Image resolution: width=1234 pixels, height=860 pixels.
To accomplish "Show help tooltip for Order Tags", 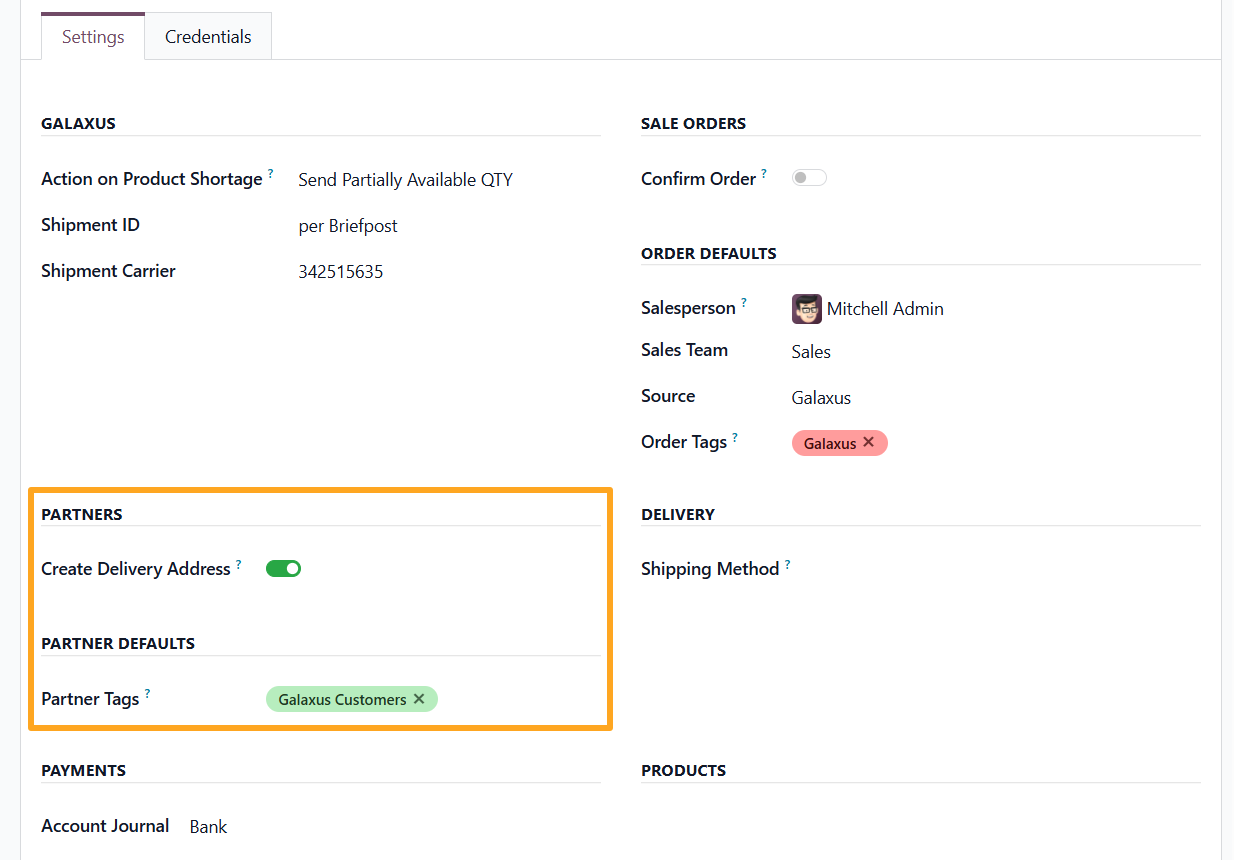I will point(735,437).
